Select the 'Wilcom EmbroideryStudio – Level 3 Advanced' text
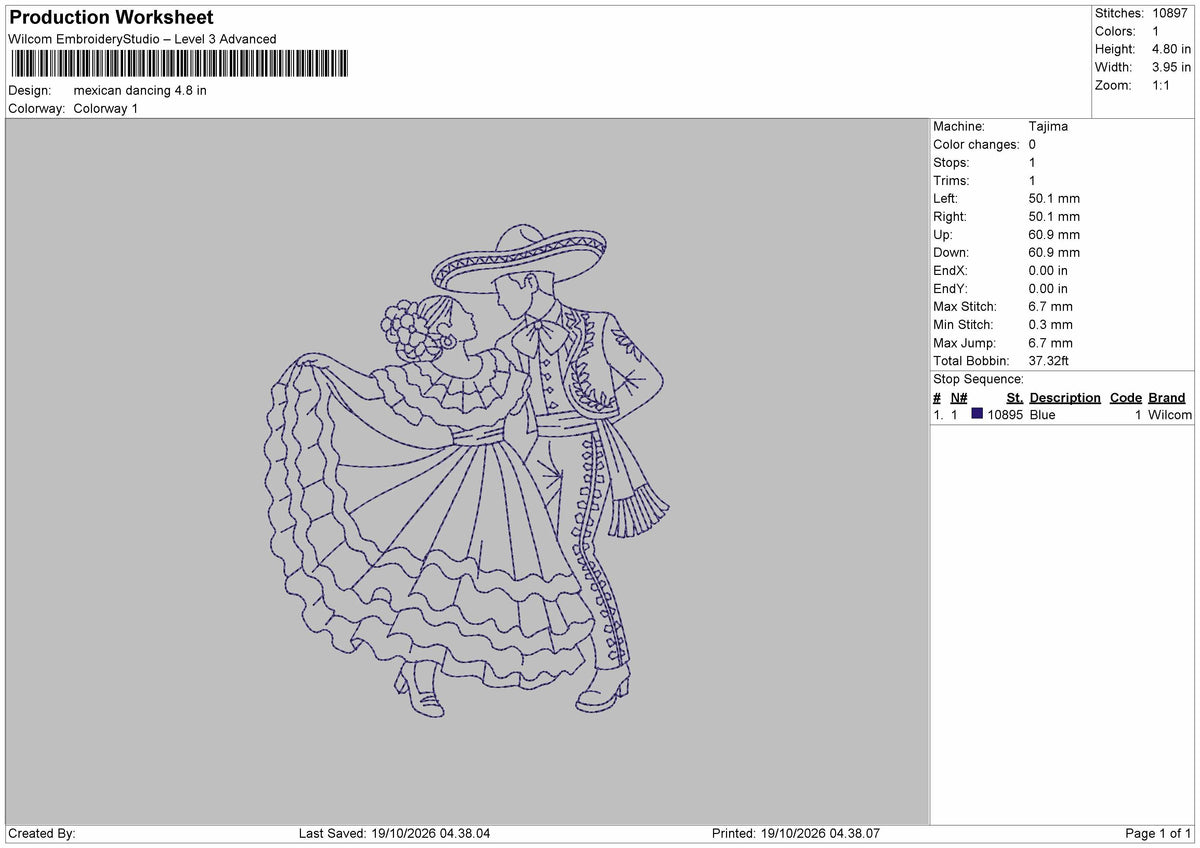This screenshot has width=1200, height=848. [x=142, y=39]
